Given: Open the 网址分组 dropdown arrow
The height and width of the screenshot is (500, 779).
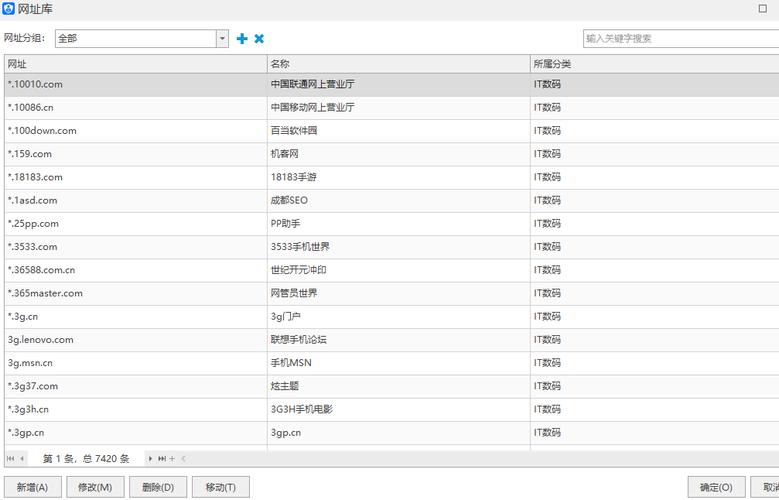Looking at the screenshot, I should pyautogui.click(x=222, y=39).
